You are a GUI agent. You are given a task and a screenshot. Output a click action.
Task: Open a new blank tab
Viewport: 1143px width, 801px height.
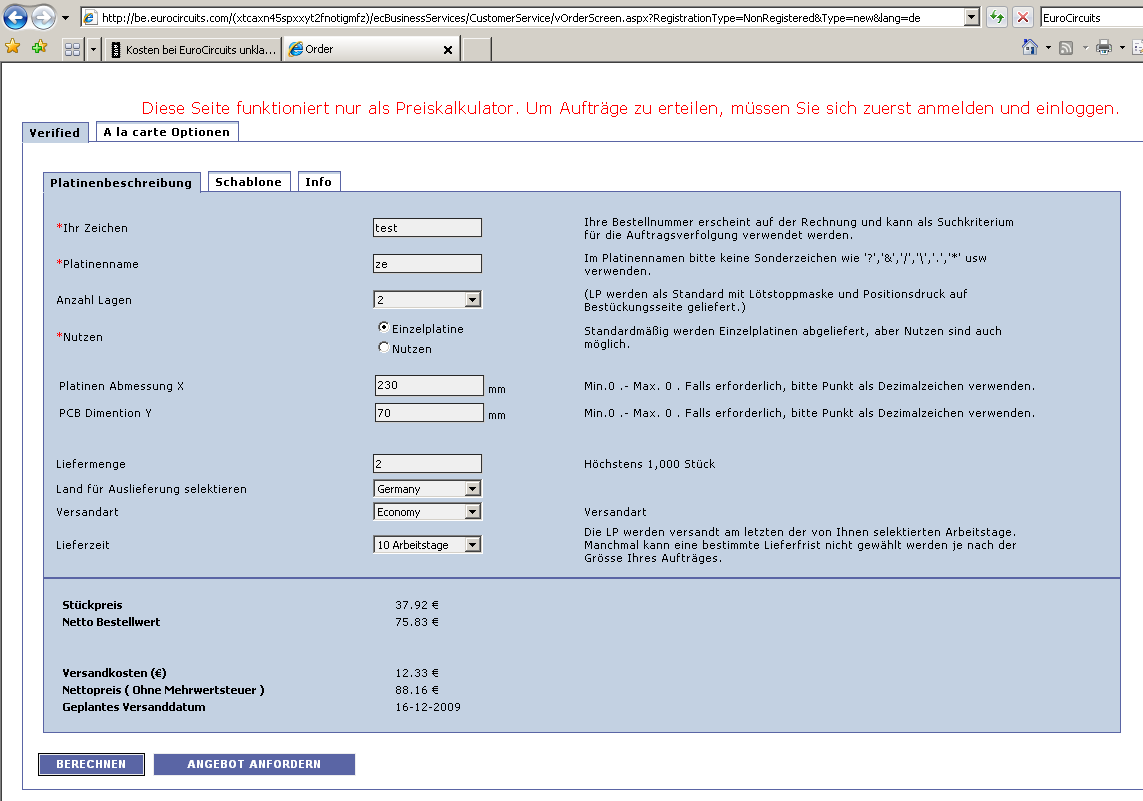(477, 50)
